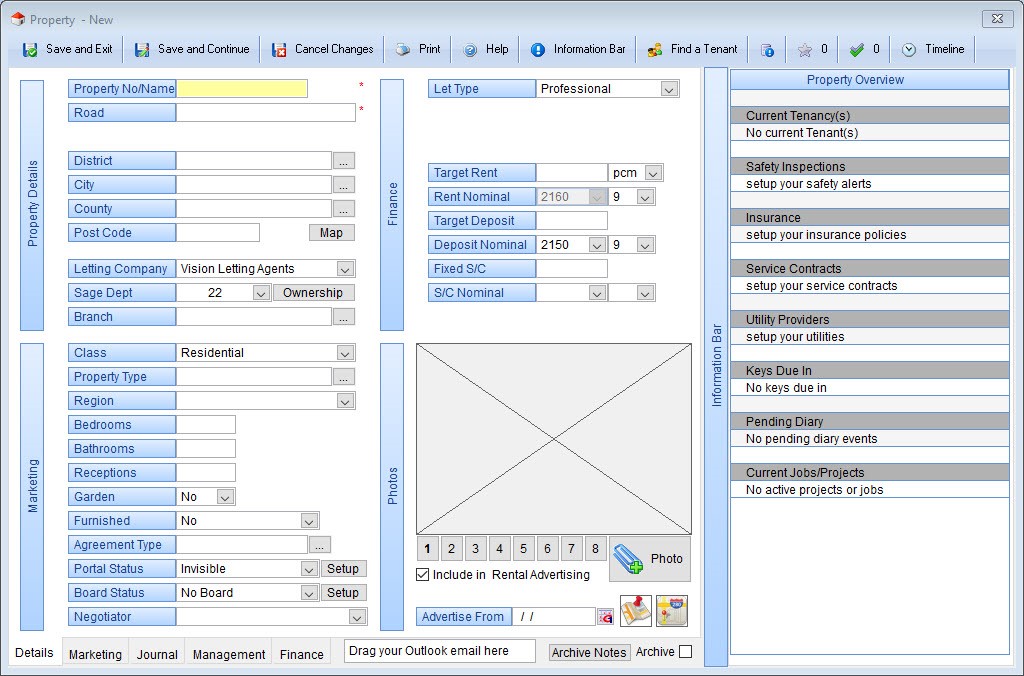Expand the Letting Company dropdown
The width and height of the screenshot is (1024, 676).
tap(345, 269)
